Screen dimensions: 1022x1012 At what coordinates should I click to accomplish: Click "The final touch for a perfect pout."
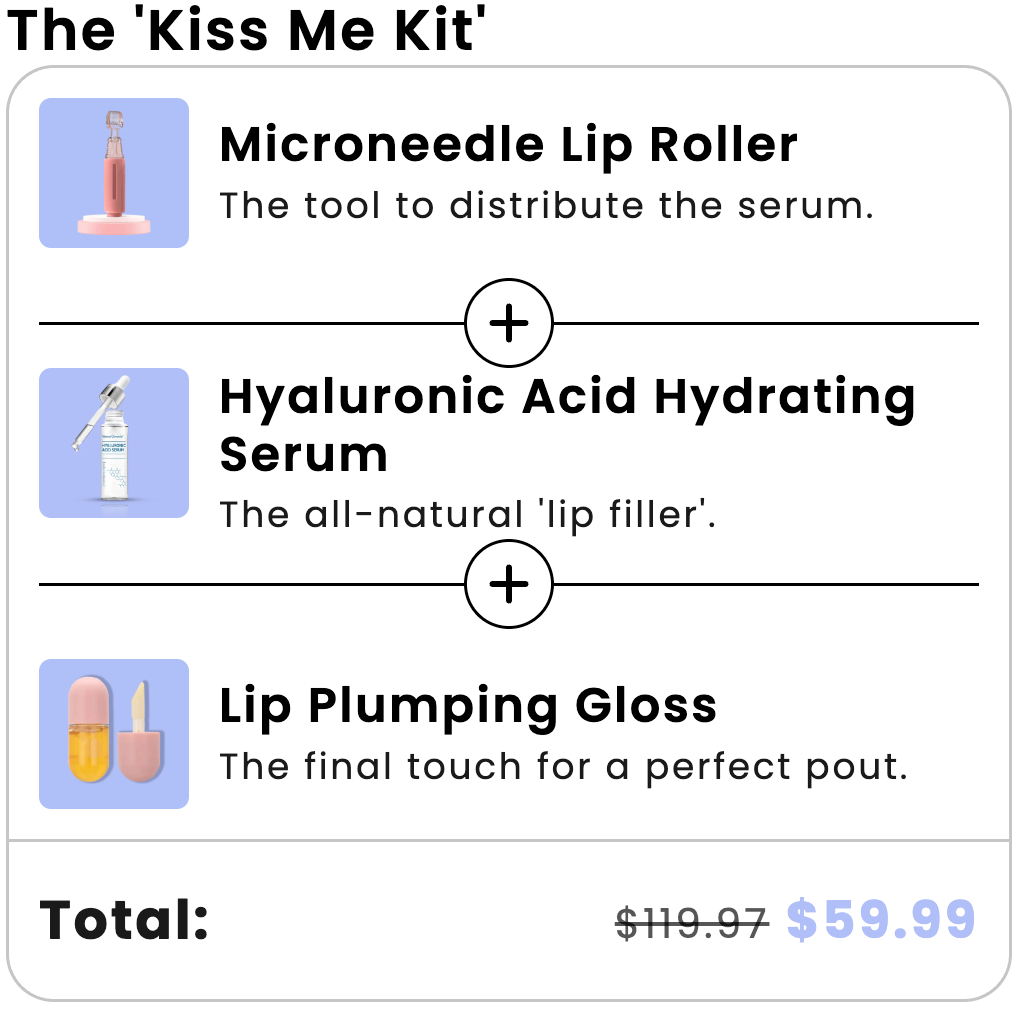pyautogui.click(x=563, y=767)
